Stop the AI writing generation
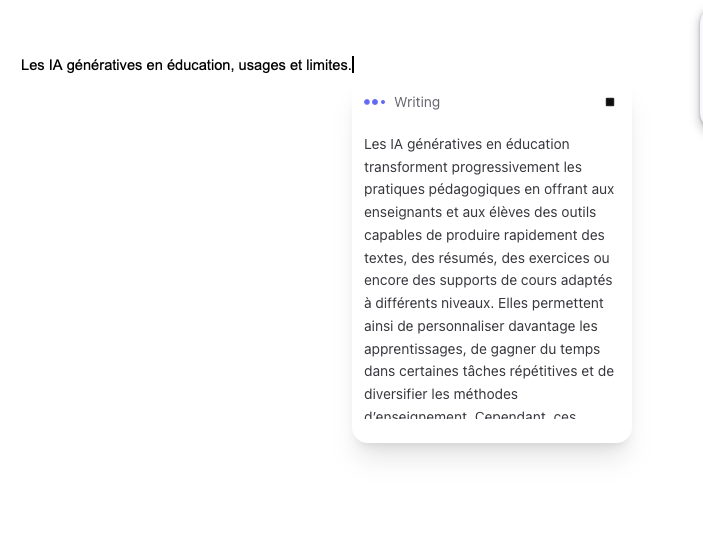This screenshot has height=549, width=703. [x=610, y=102]
